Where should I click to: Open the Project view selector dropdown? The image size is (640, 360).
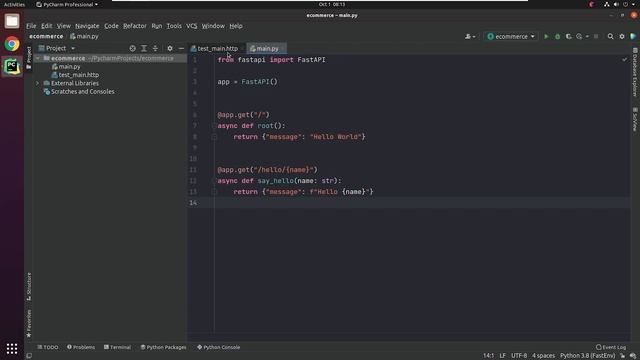tap(57, 48)
